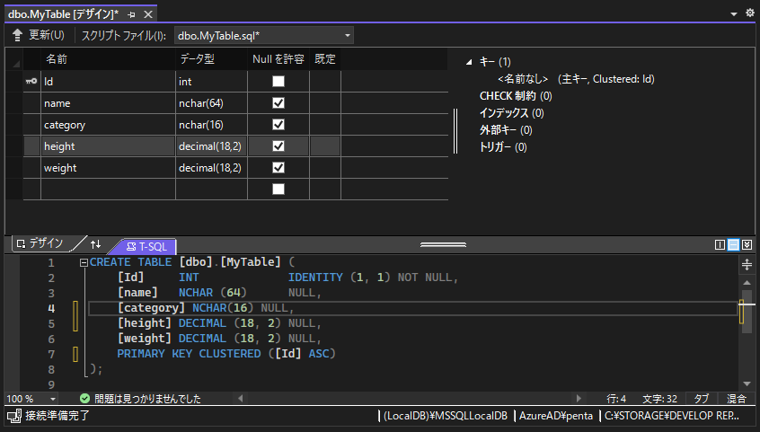Click the int data type cell
The height and width of the screenshot is (432, 760).
coord(211,81)
